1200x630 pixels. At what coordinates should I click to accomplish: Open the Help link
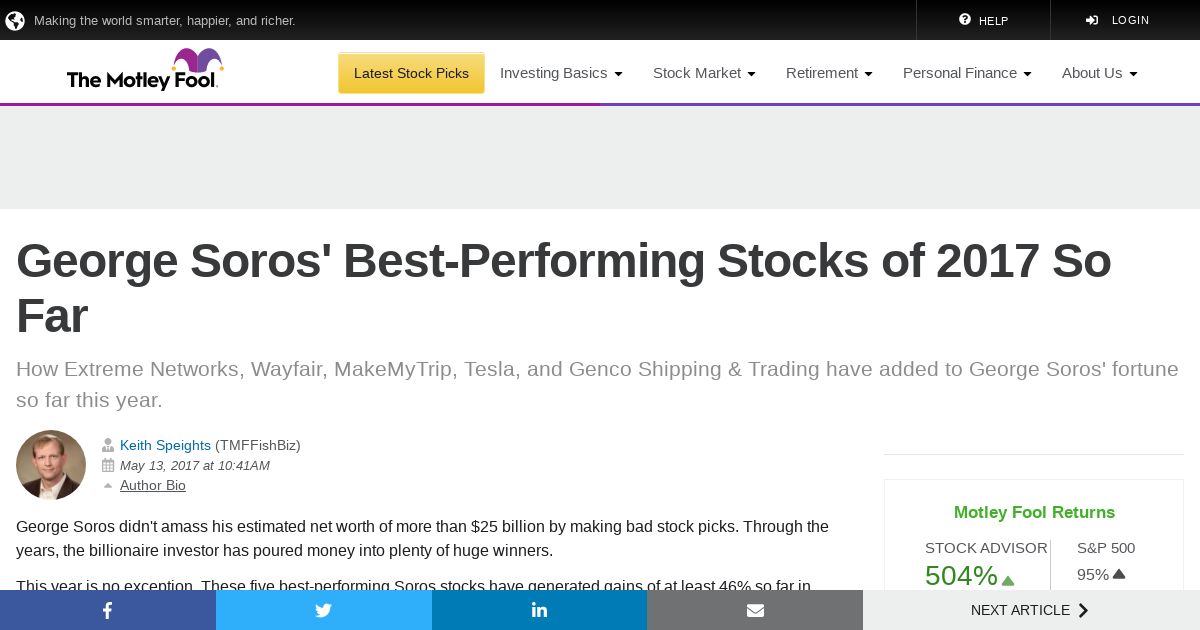click(983, 20)
